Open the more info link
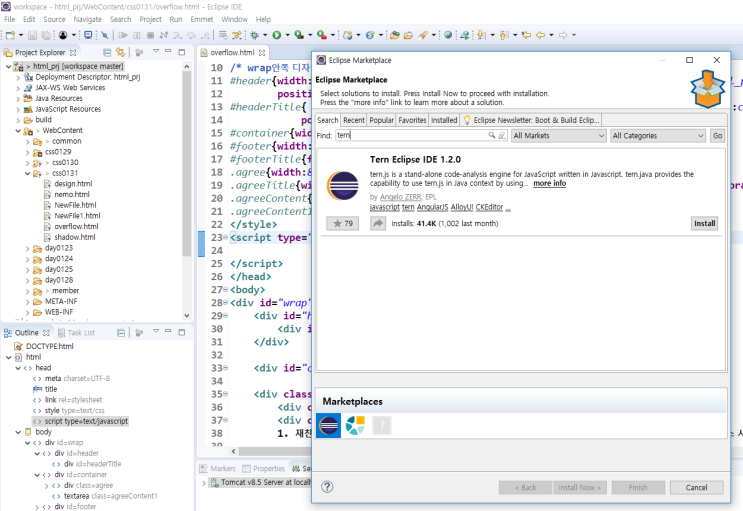The height and width of the screenshot is (511, 743). pyautogui.click(x=549, y=183)
